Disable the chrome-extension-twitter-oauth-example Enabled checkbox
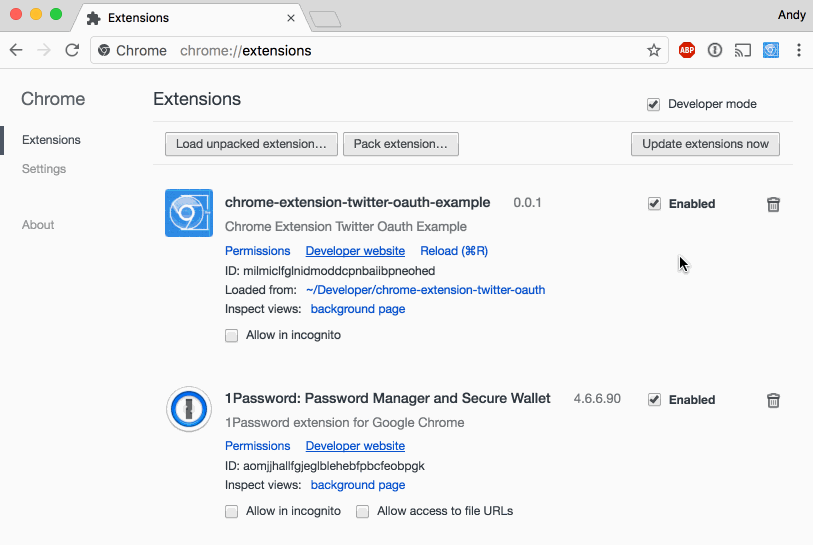The image size is (813, 545). (654, 204)
